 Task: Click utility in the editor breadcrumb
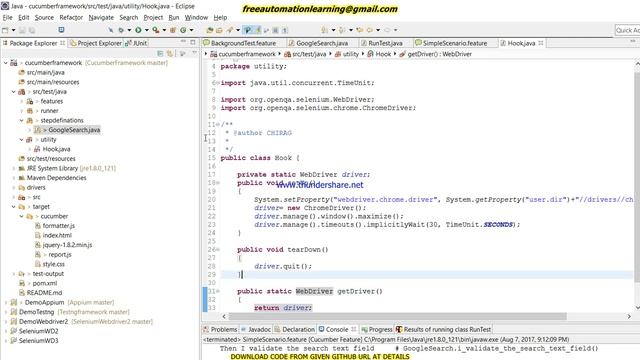point(350,54)
